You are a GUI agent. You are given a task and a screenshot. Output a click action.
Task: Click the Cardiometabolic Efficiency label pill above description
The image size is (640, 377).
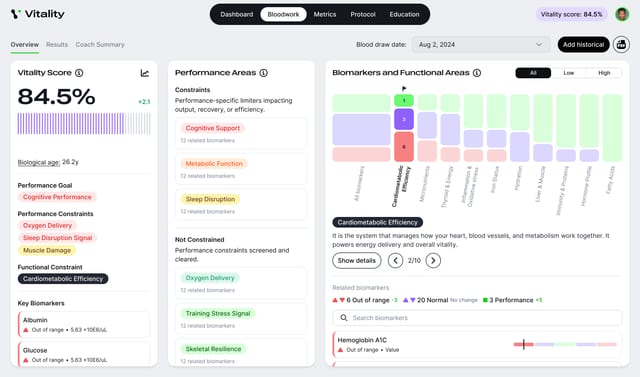coord(378,222)
